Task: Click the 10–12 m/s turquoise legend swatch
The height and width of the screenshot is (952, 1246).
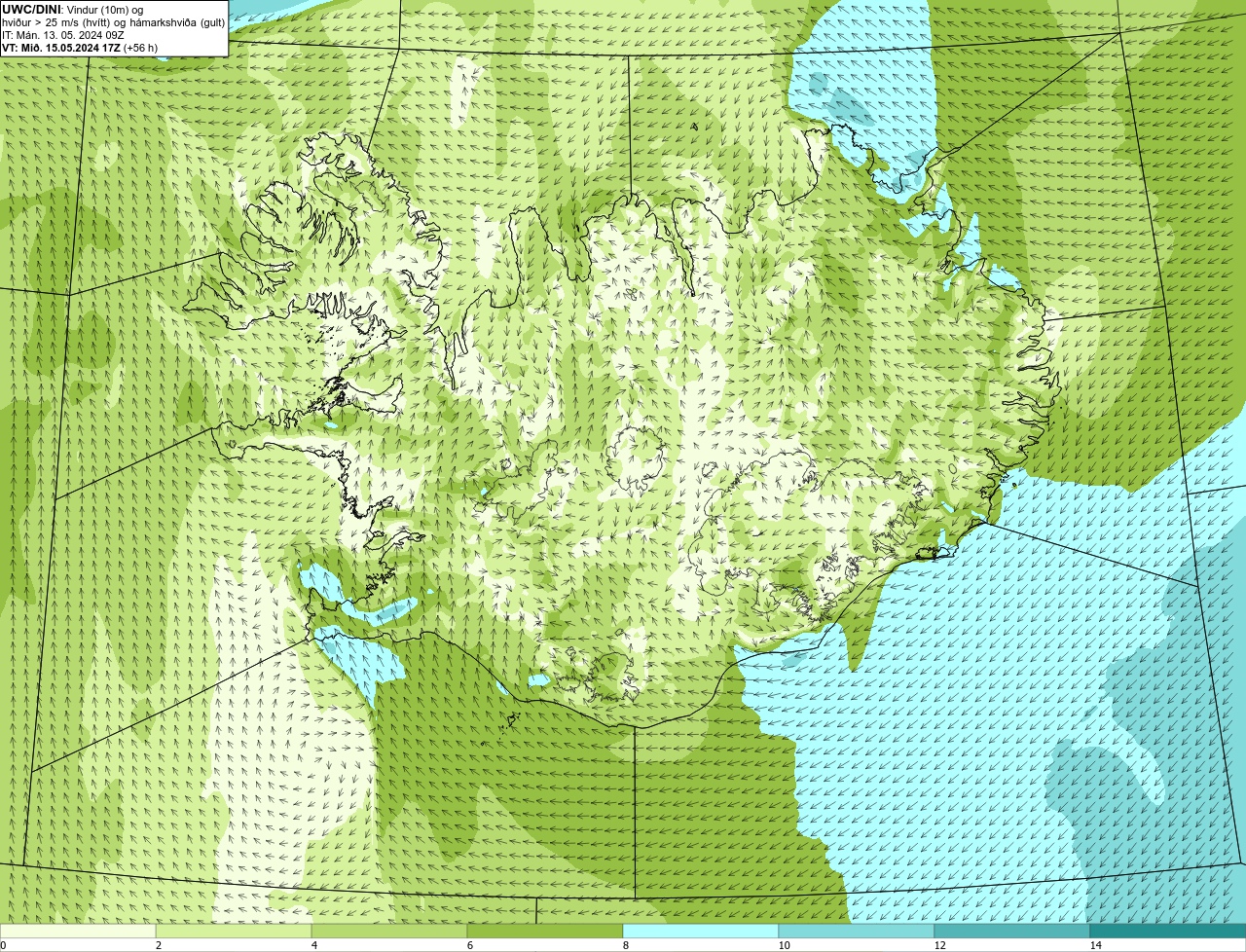Action: pyautogui.click(x=857, y=931)
